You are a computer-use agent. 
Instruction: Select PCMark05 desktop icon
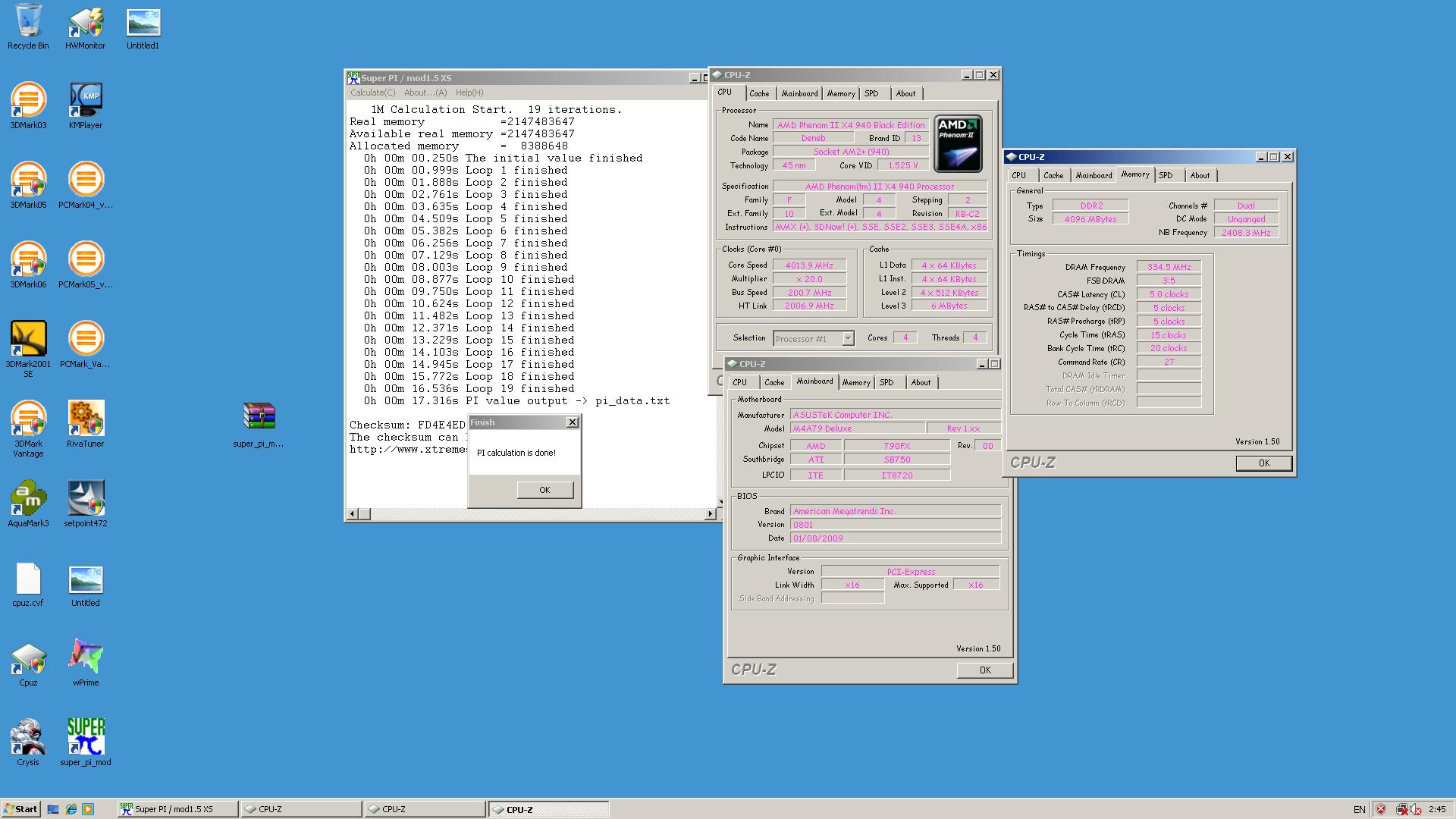click(85, 265)
